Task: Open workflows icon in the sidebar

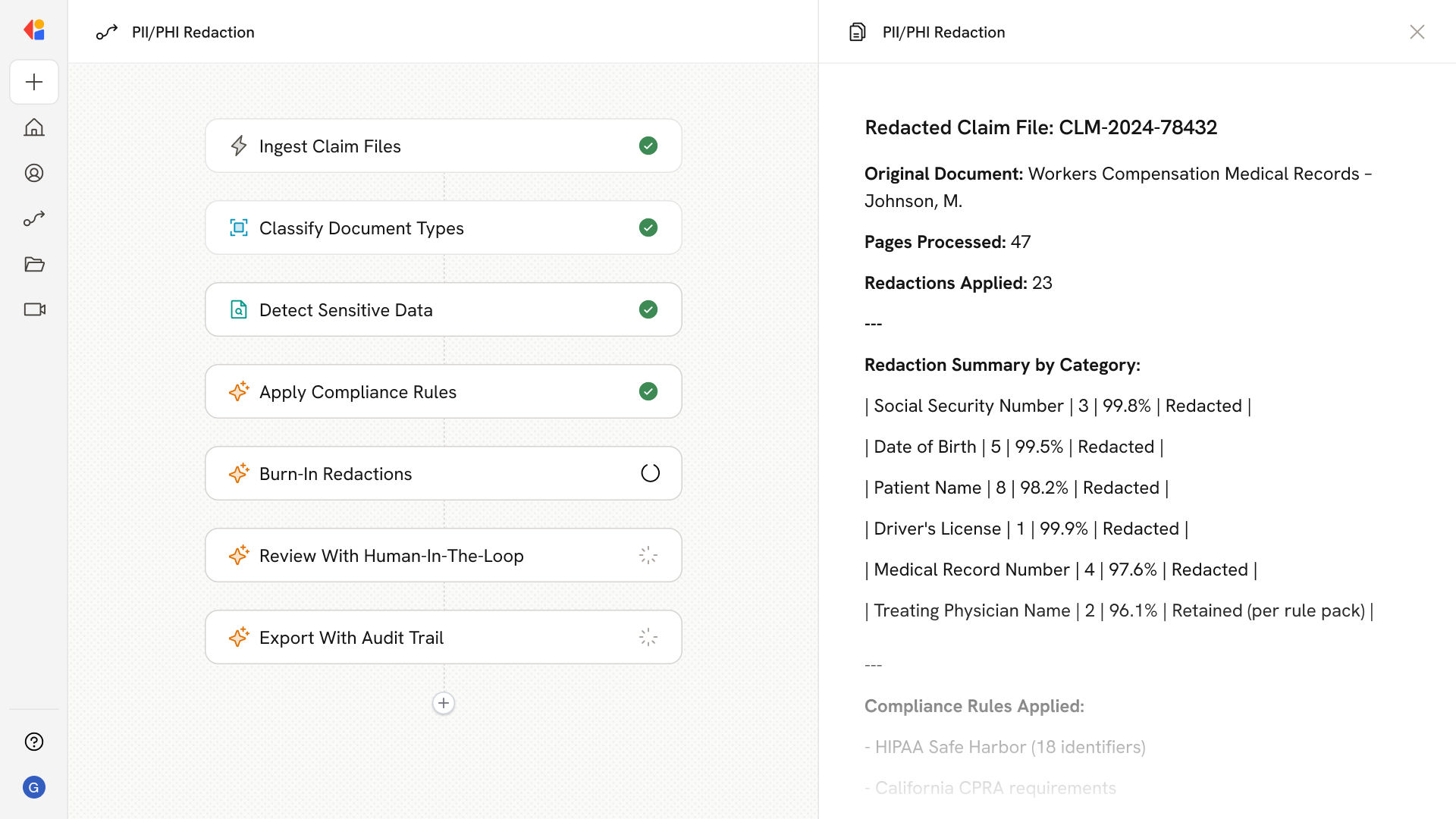Action: 34,218
